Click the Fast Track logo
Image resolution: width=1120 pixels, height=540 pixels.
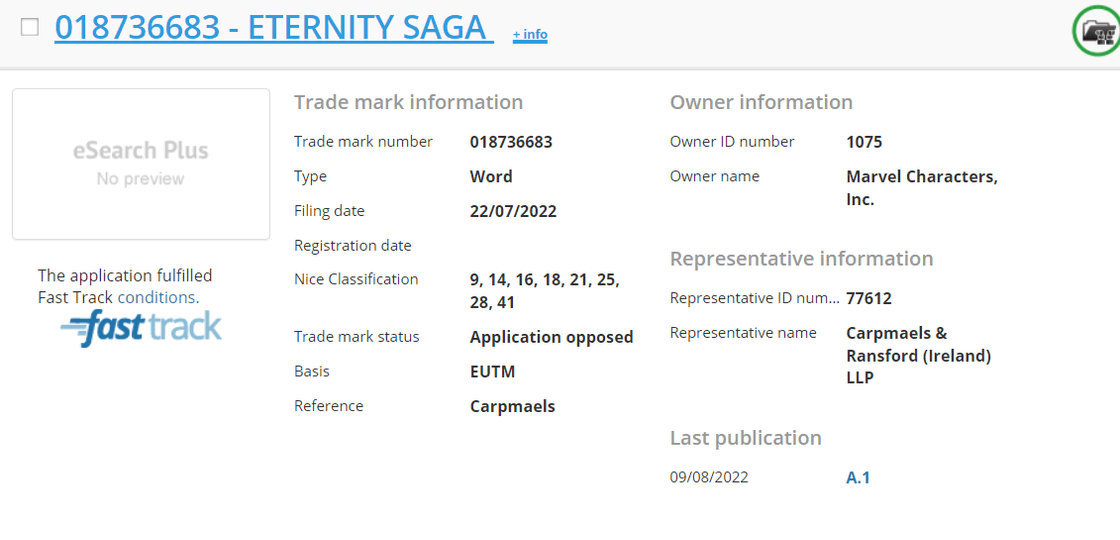pos(141,328)
